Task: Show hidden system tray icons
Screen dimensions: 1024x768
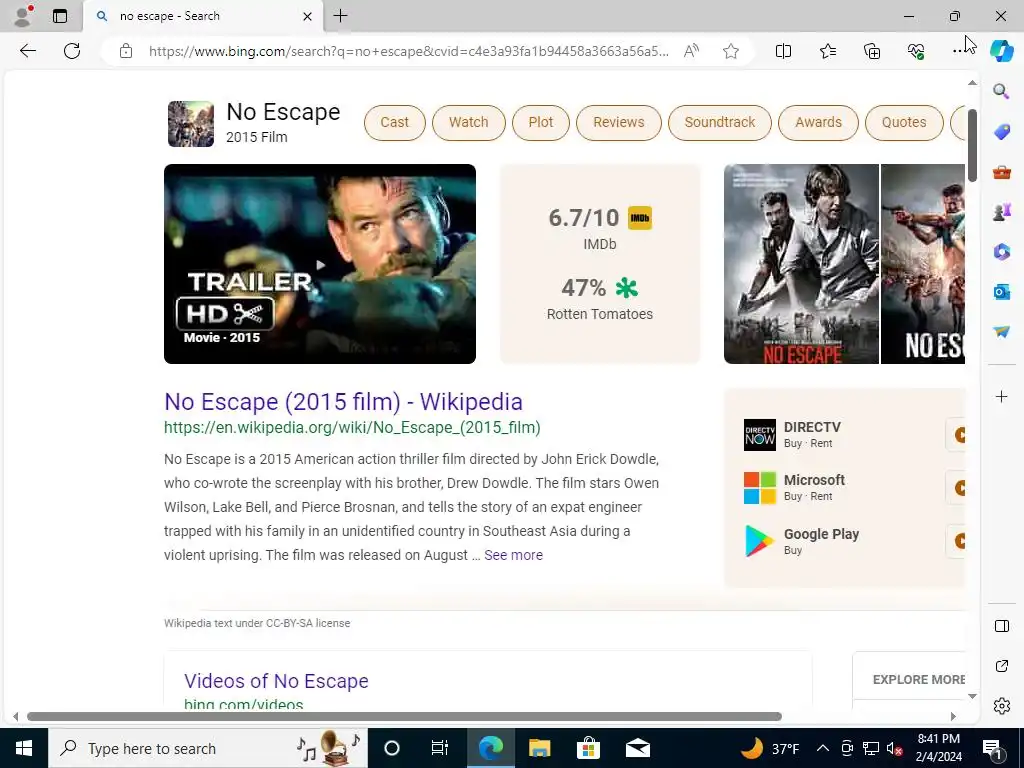Action: (x=823, y=748)
